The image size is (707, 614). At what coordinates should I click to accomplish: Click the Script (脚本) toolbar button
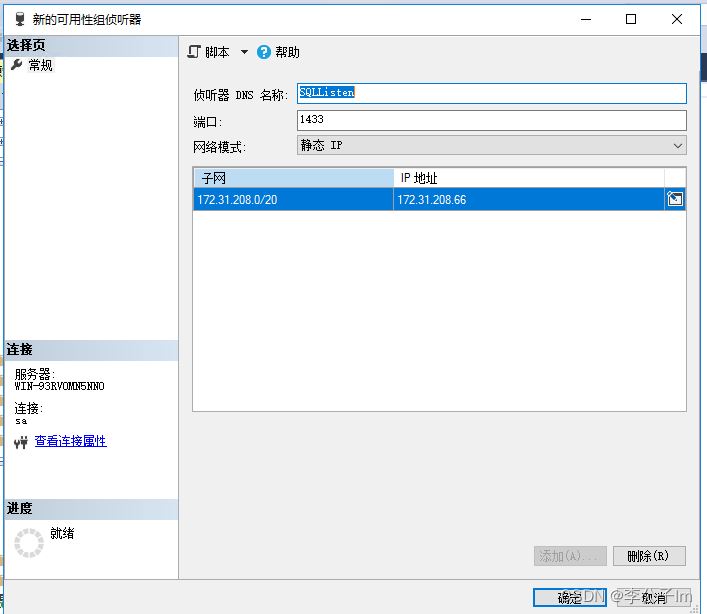[208, 52]
